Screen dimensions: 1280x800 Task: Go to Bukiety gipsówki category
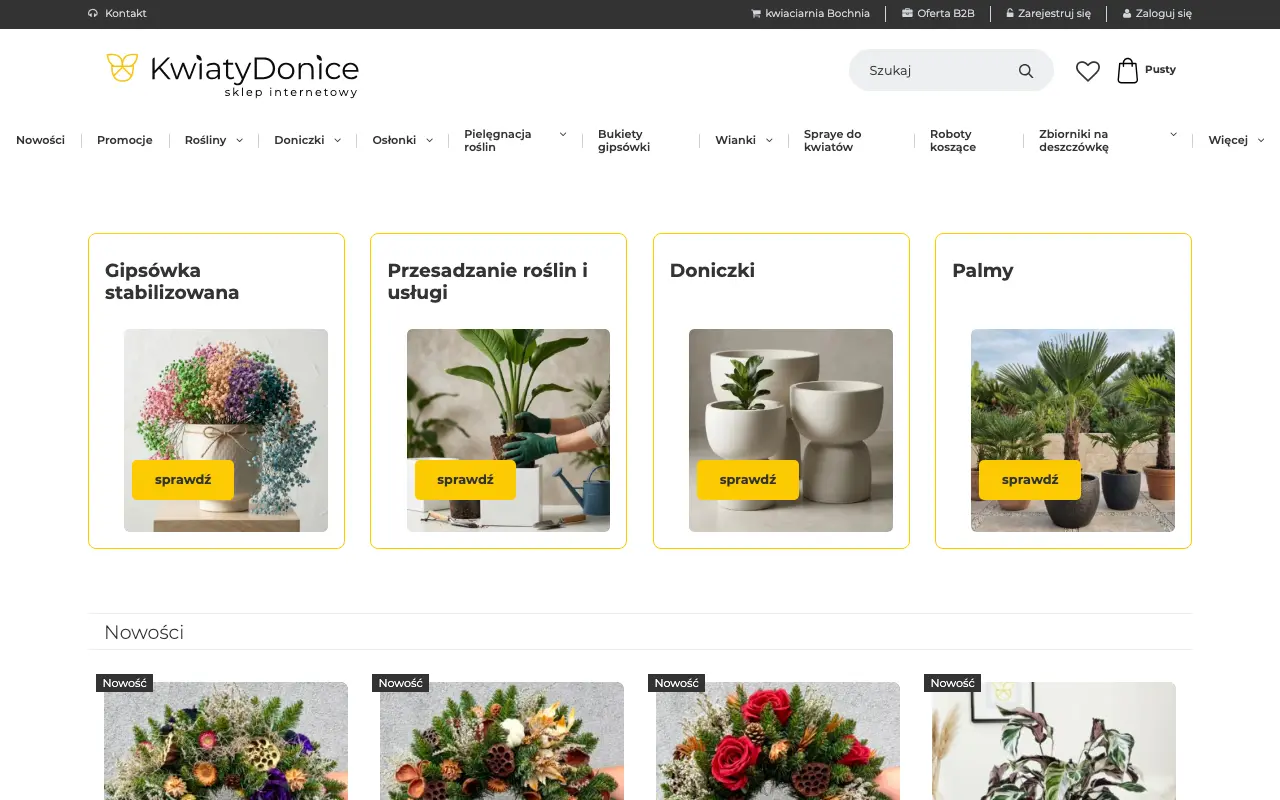[624, 140]
